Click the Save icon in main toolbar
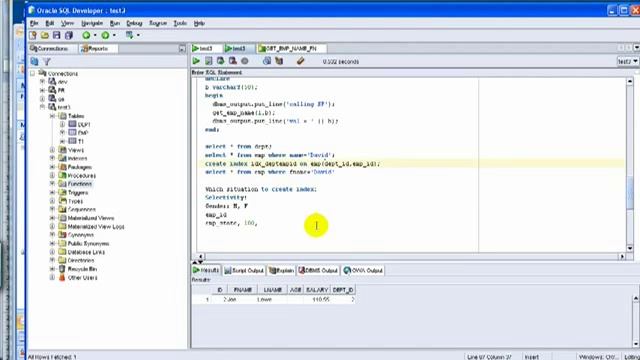 point(56,35)
